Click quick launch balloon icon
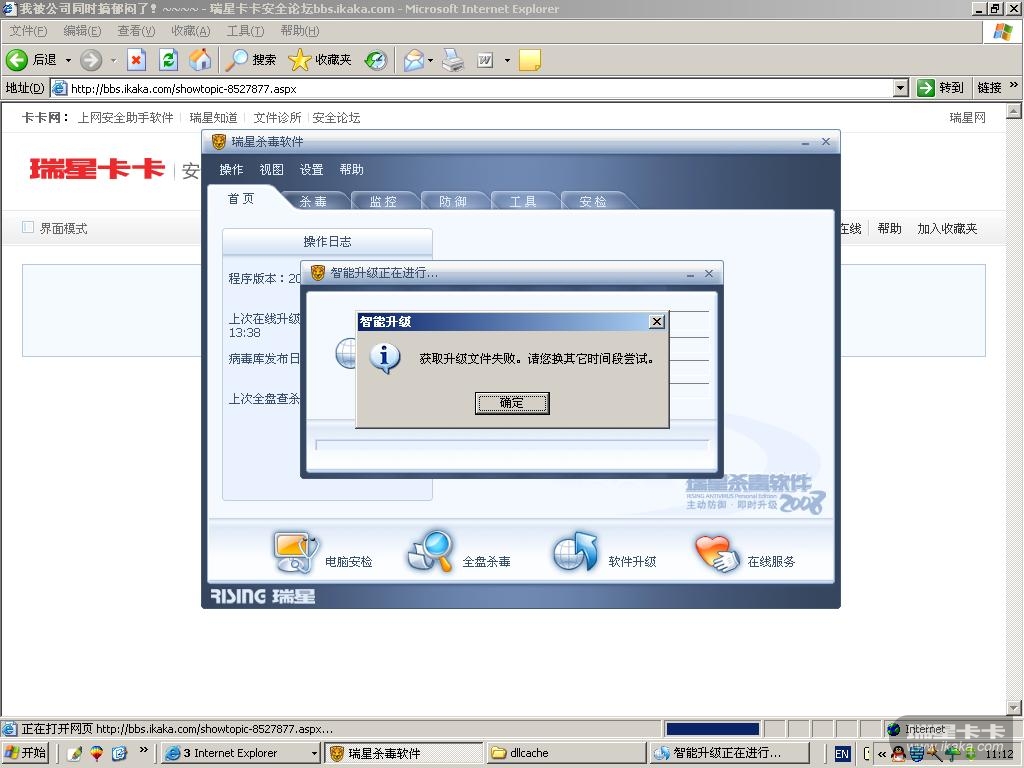 tap(97, 753)
